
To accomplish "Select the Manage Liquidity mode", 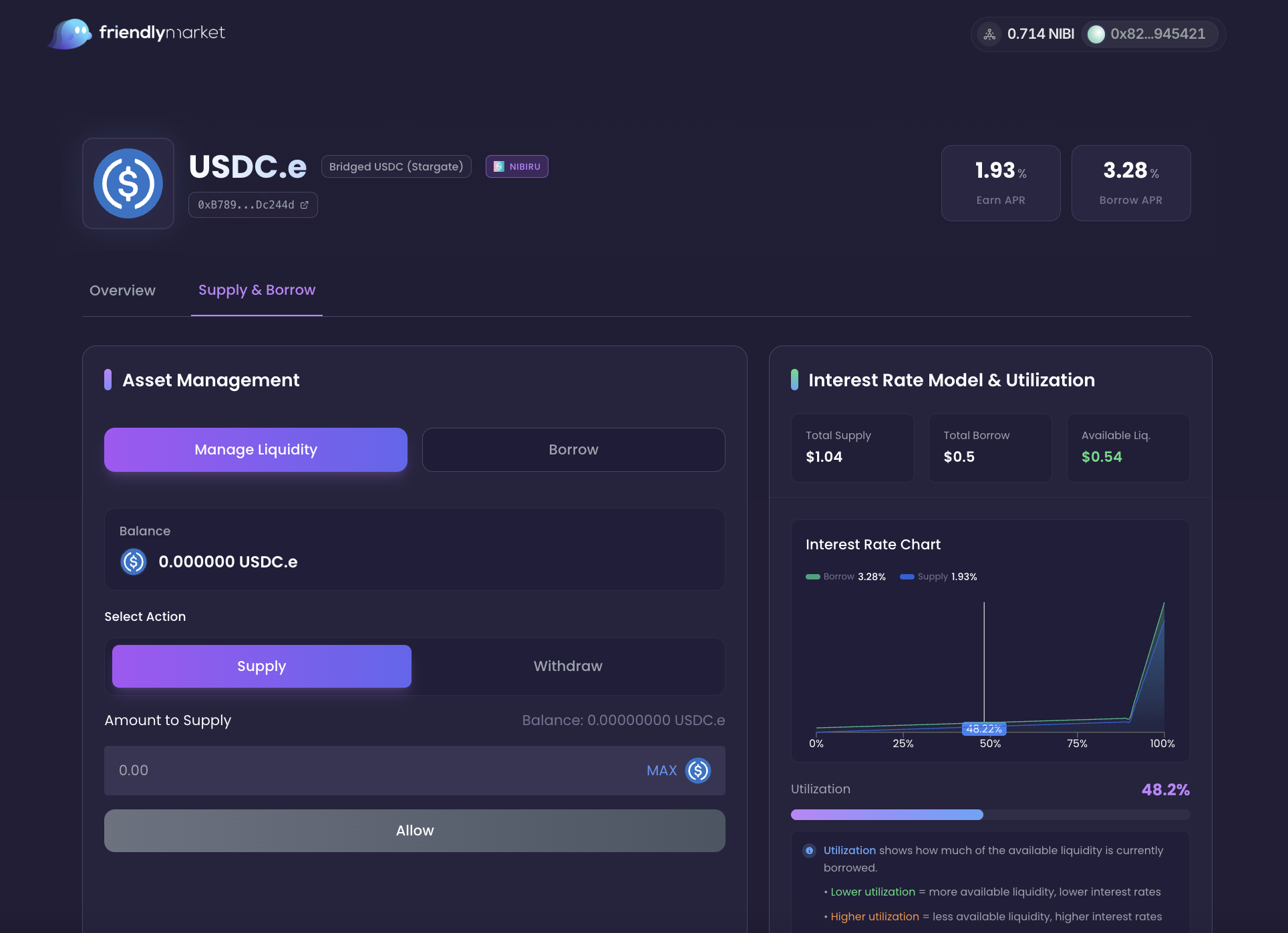I will click(x=256, y=450).
